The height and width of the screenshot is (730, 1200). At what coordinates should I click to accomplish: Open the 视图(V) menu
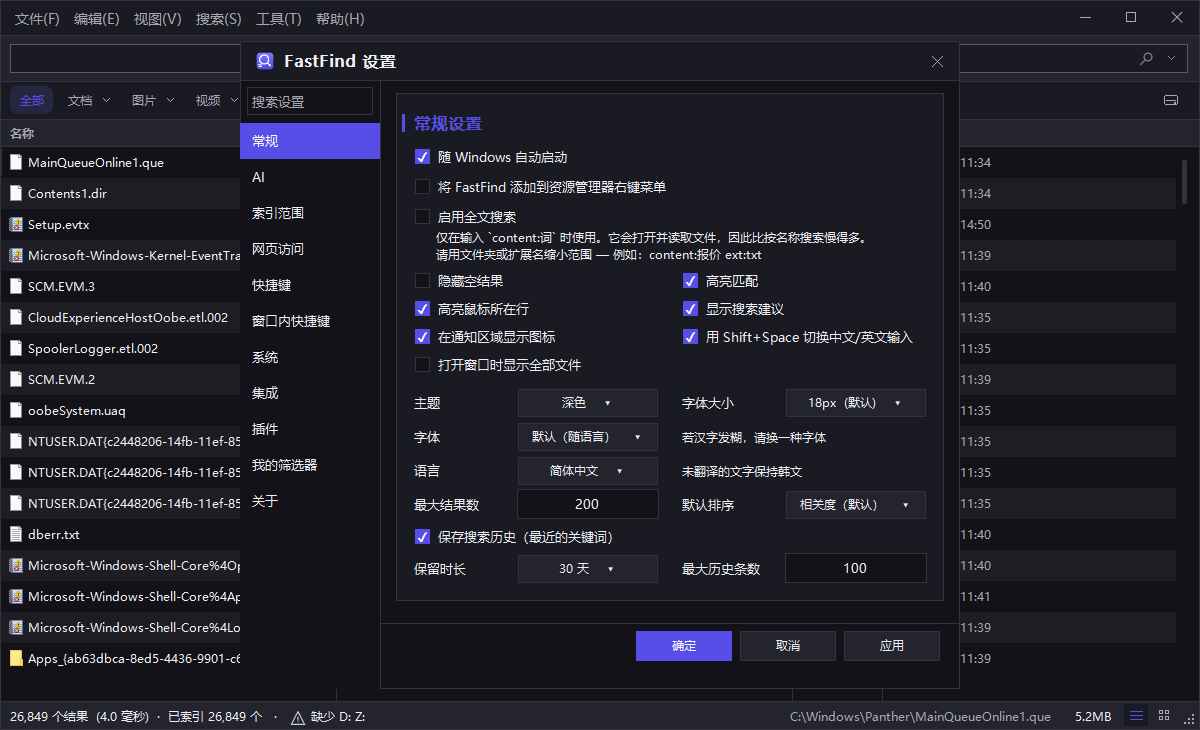(x=158, y=19)
